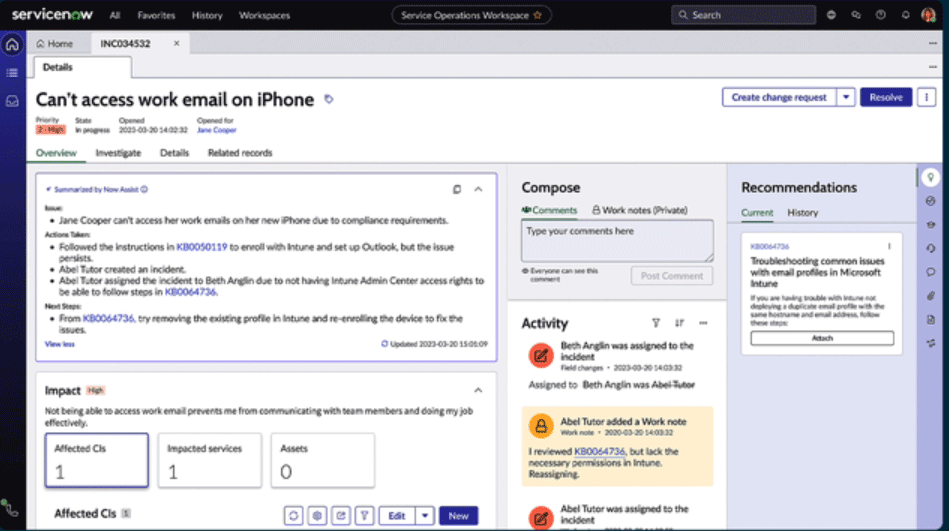949x531 pixels.
Task: Open the KB0050119 link in summary
Action: point(202,247)
